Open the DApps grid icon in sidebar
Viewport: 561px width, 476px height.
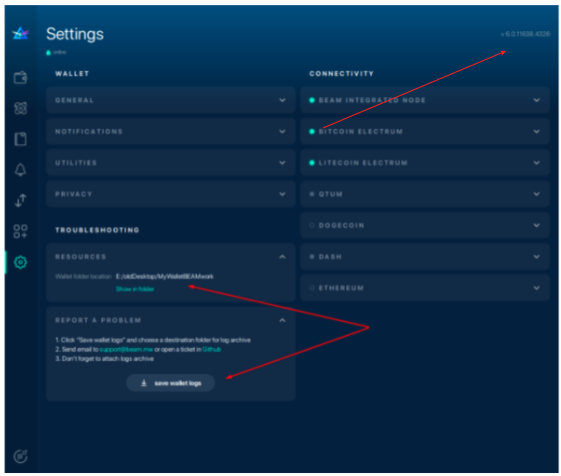pos(20,231)
